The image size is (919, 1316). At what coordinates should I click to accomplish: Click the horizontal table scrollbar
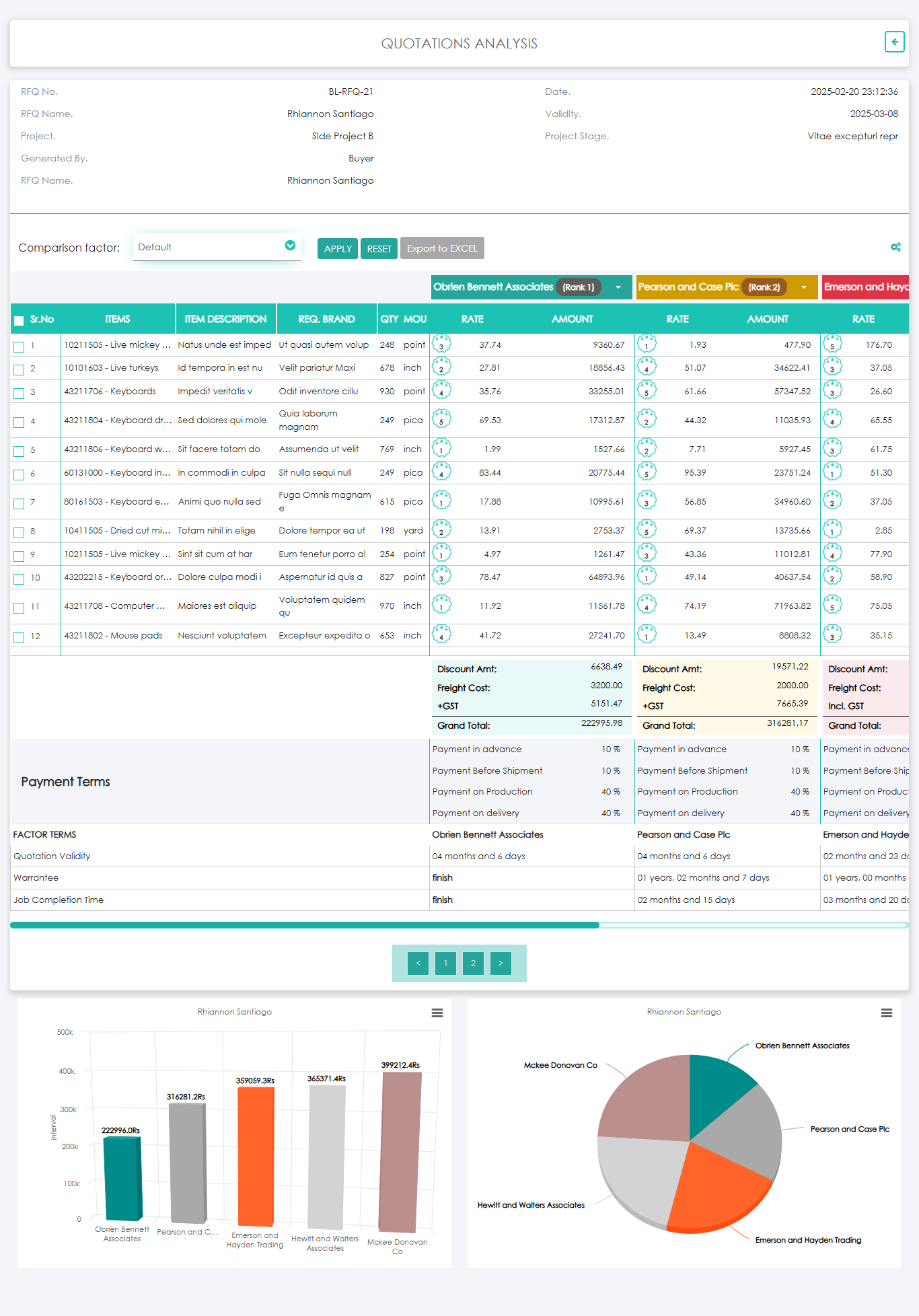[x=304, y=925]
